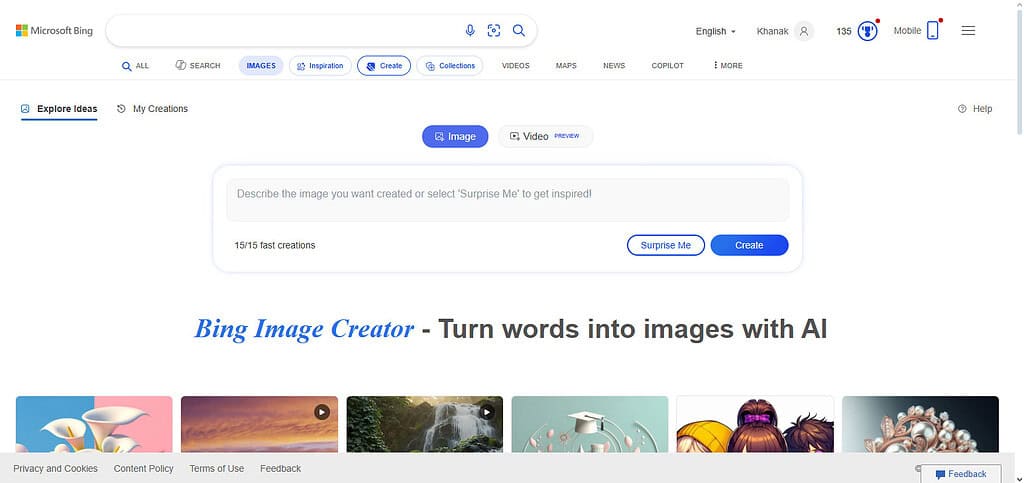The width and height of the screenshot is (1024, 483).
Task: Open the Terms of Use link
Action: 217,469
